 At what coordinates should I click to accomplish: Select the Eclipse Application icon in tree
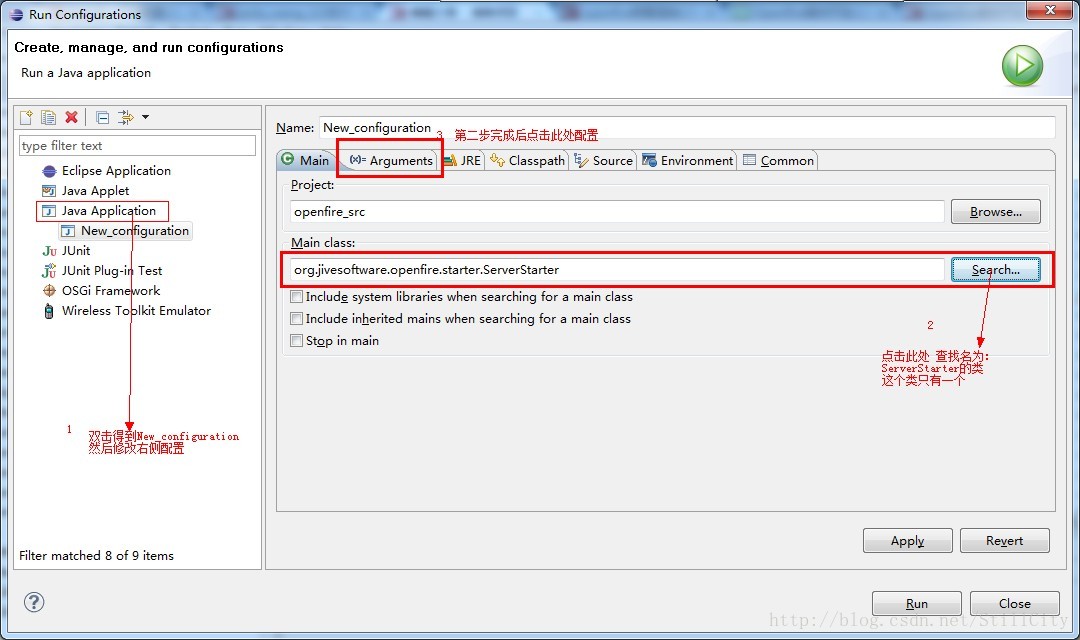tap(49, 171)
